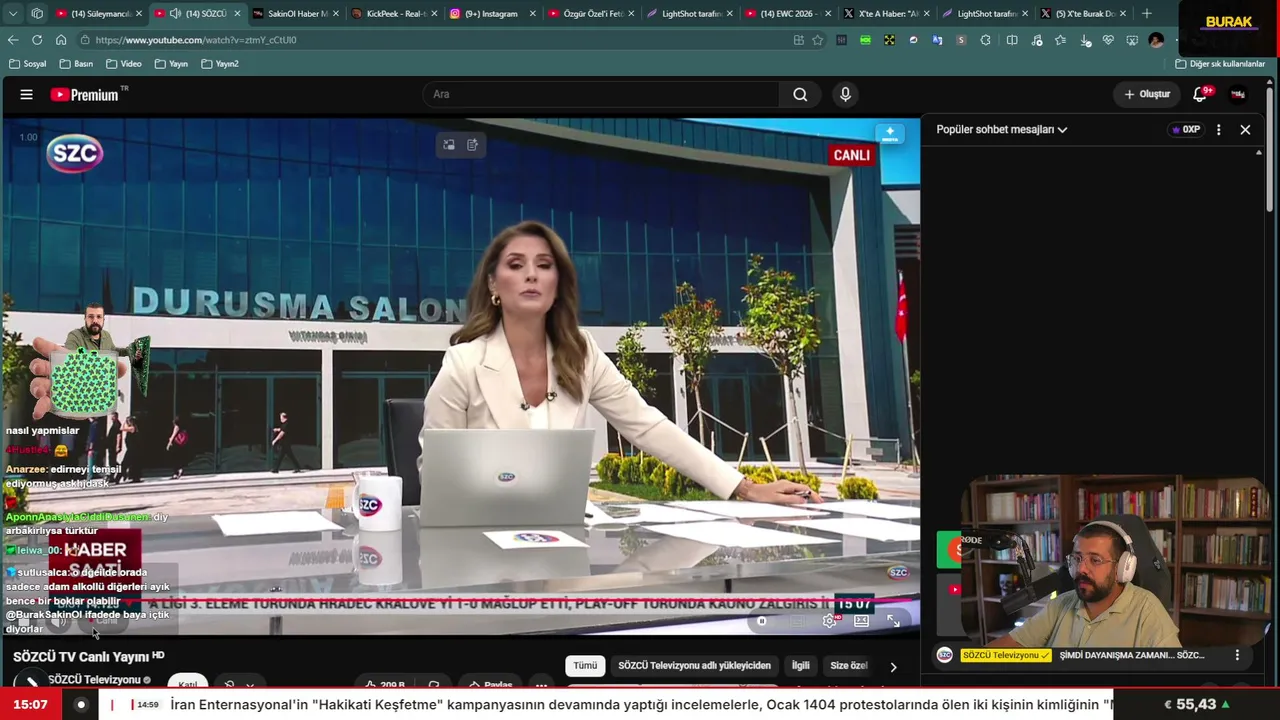The width and height of the screenshot is (1280, 720).
Task: Open the browser extensions puzzle icon
Action: (985, 40)
